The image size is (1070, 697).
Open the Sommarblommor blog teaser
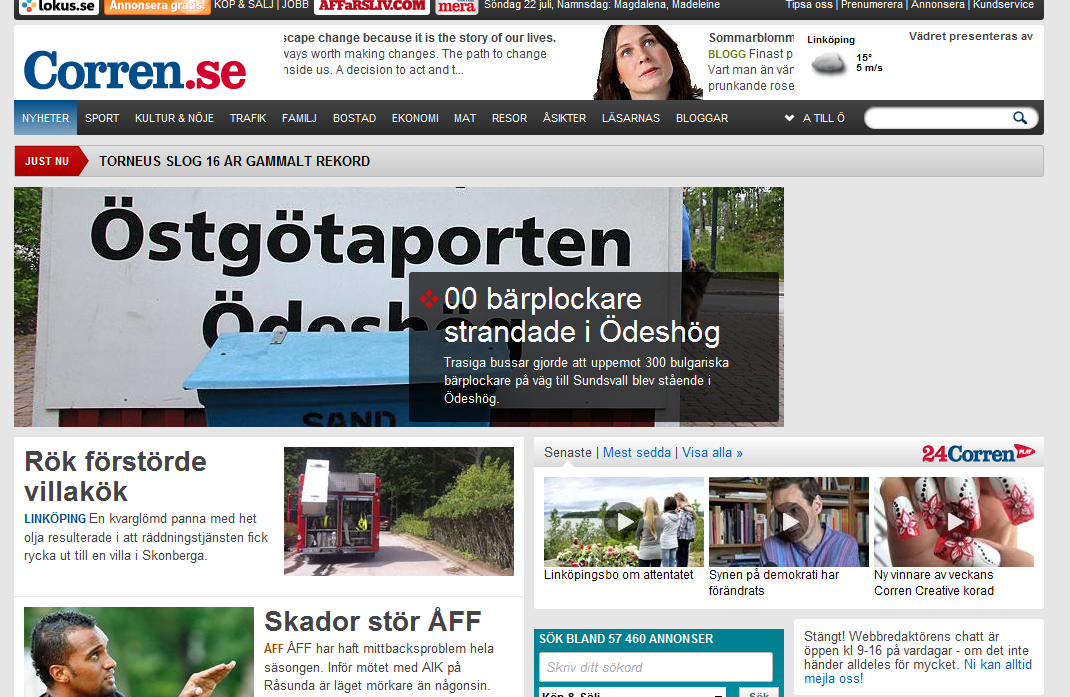coord(751,61)
